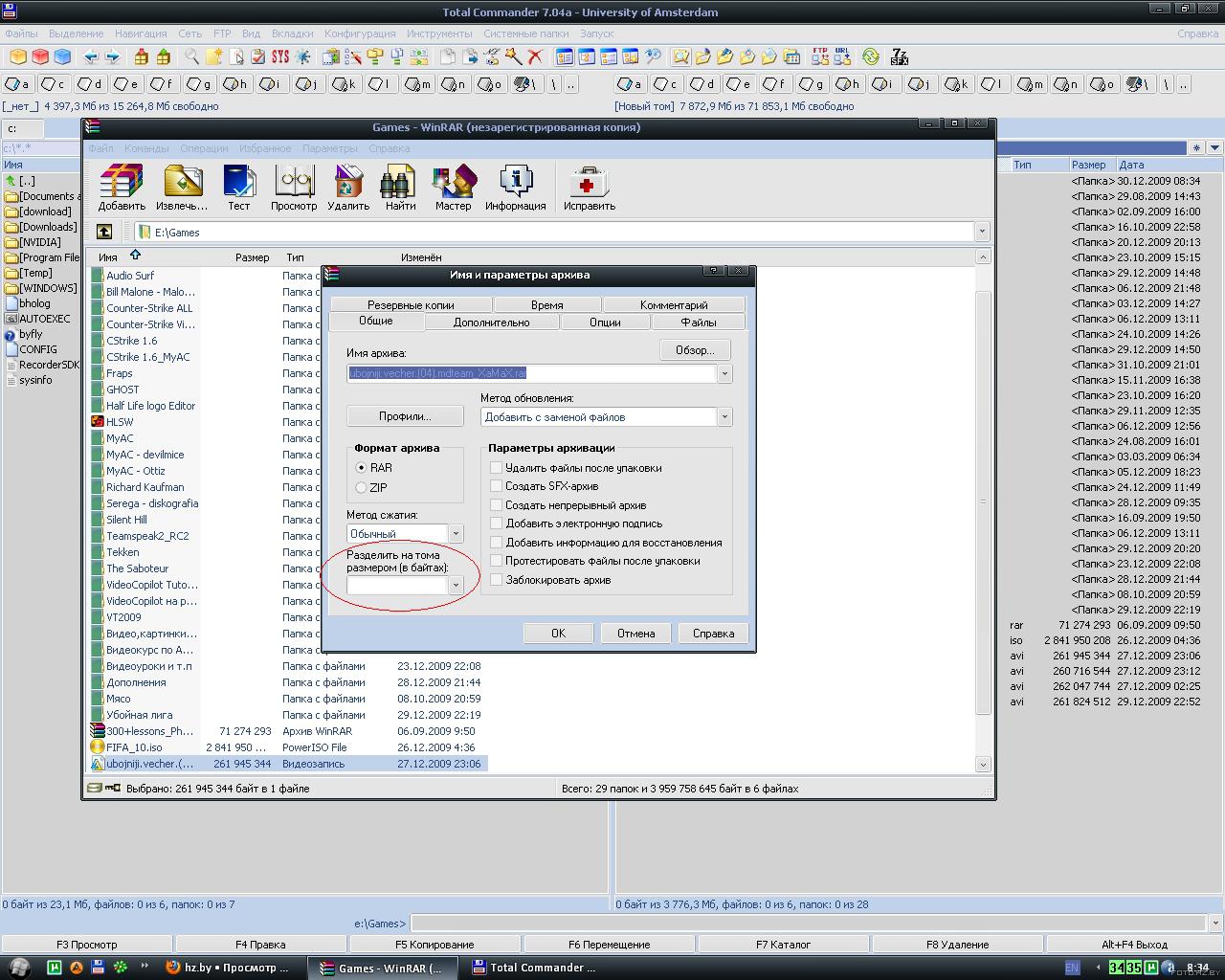Viewport: 1225px width, 980px height.
Task: Click the magnifier search icon in Total Commander toolbar
Action: pos(191,56)
